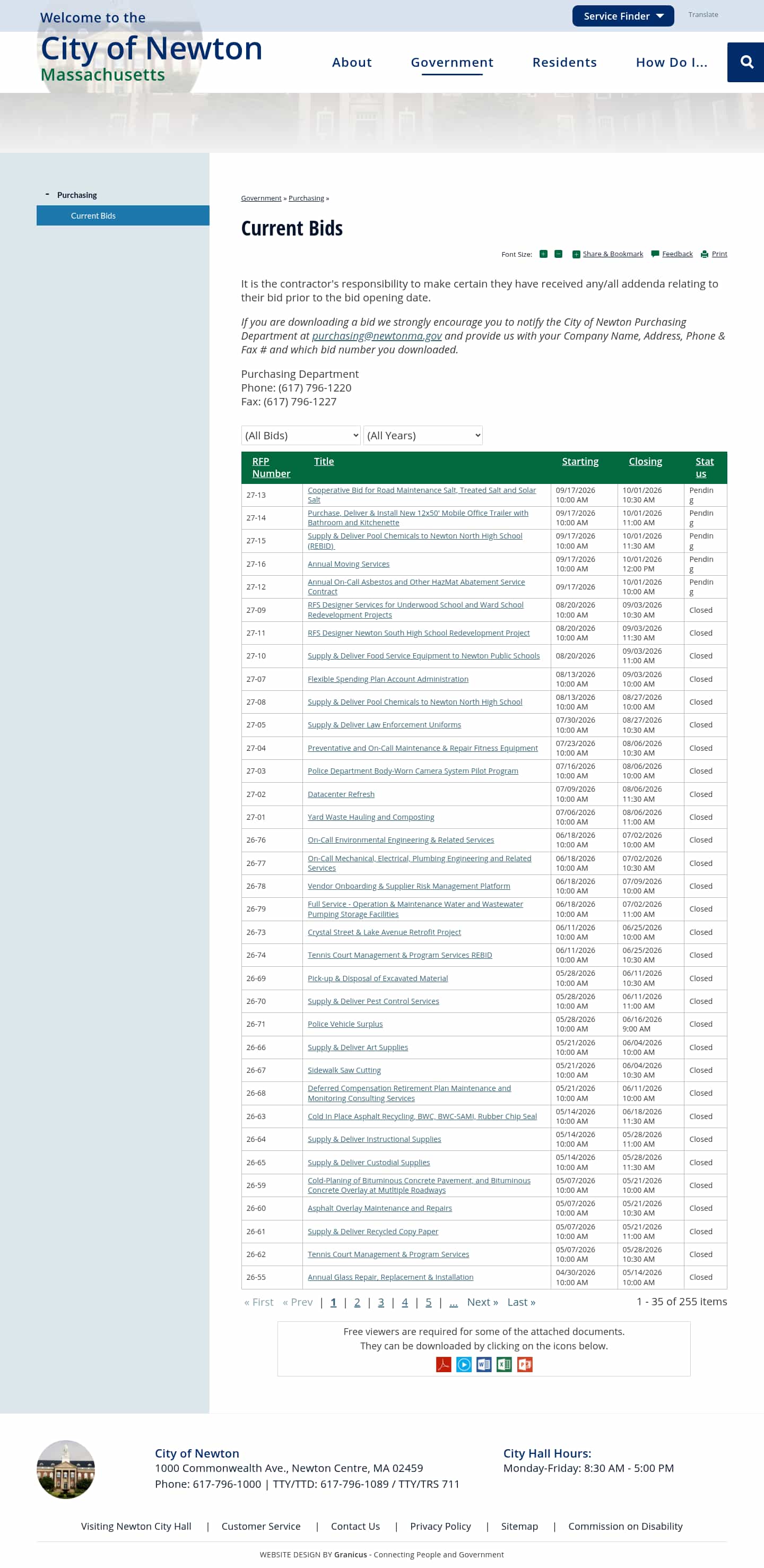Click Purchasing breadcrumb link

point(306,198)
